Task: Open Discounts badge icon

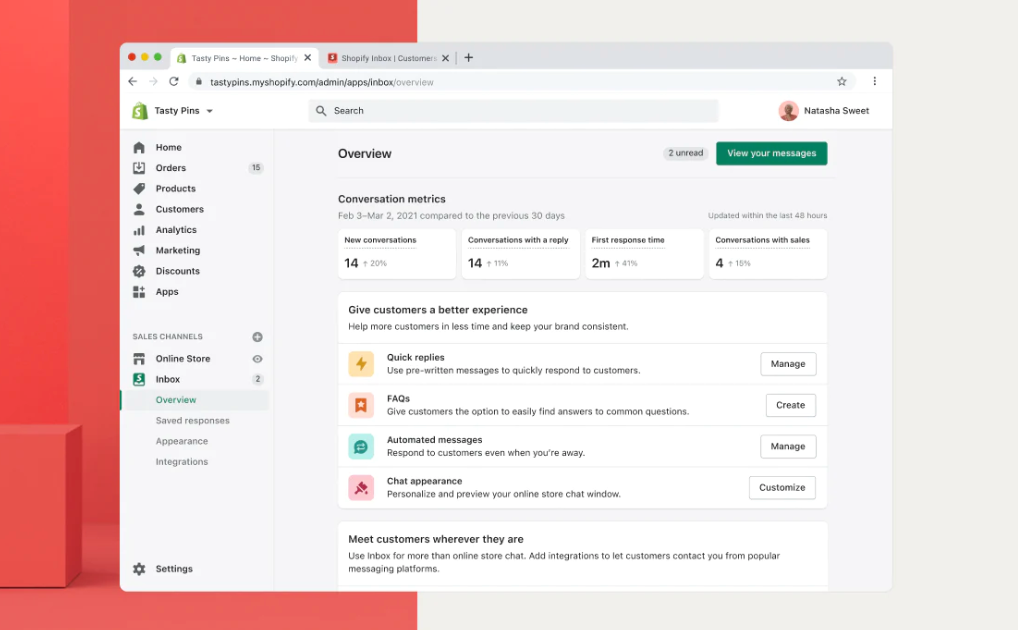Action: [x=139, y=271]
